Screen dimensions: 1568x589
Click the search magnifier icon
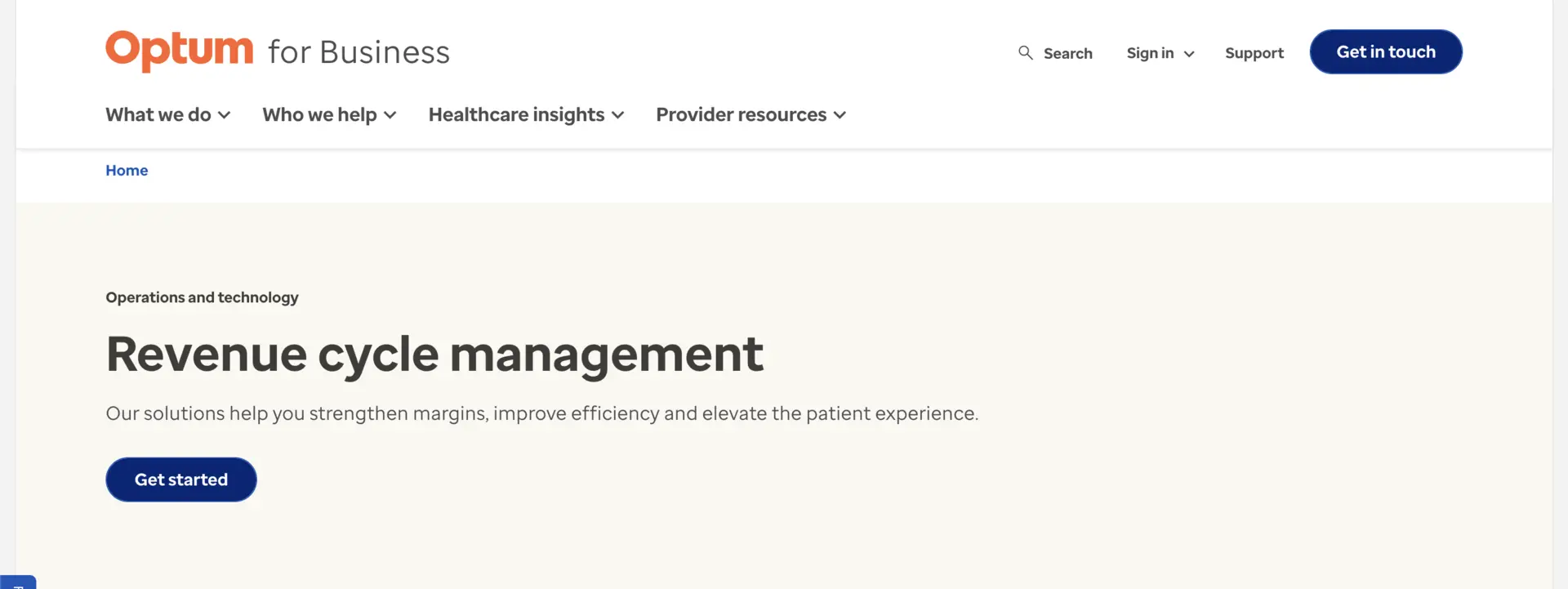coord(1026,52)
